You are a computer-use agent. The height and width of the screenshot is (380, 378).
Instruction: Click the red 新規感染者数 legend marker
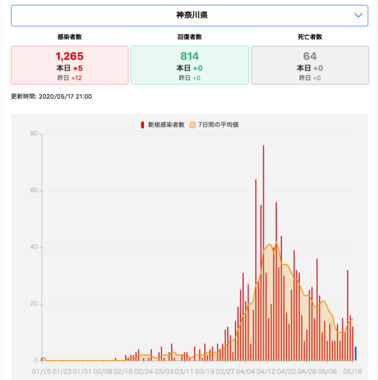pyautogui.click(x=142, y=125)
